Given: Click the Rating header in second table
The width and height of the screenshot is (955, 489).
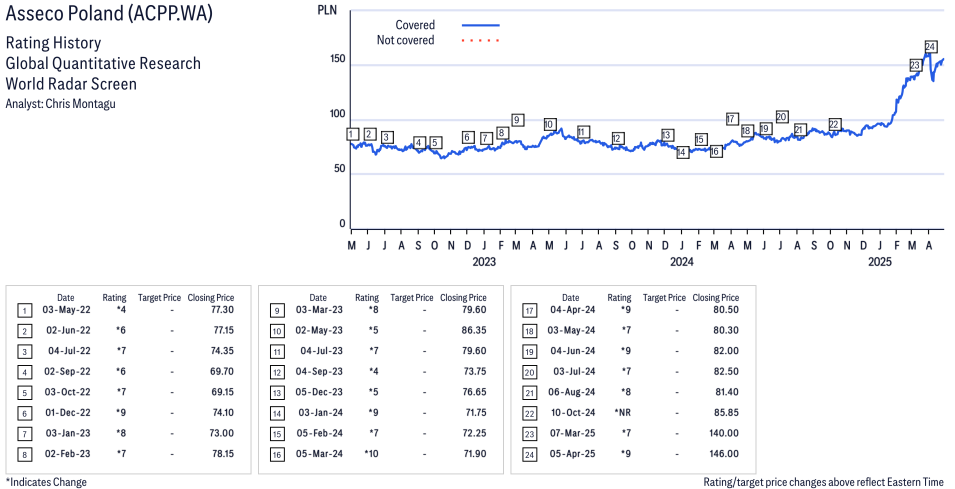Looking at the screenshot, I should click(x=367, y=298).
